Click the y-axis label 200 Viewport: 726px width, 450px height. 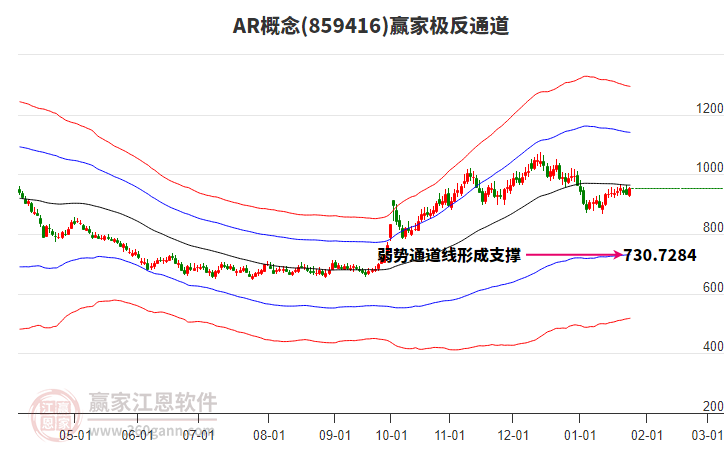[x=713, y=406]
